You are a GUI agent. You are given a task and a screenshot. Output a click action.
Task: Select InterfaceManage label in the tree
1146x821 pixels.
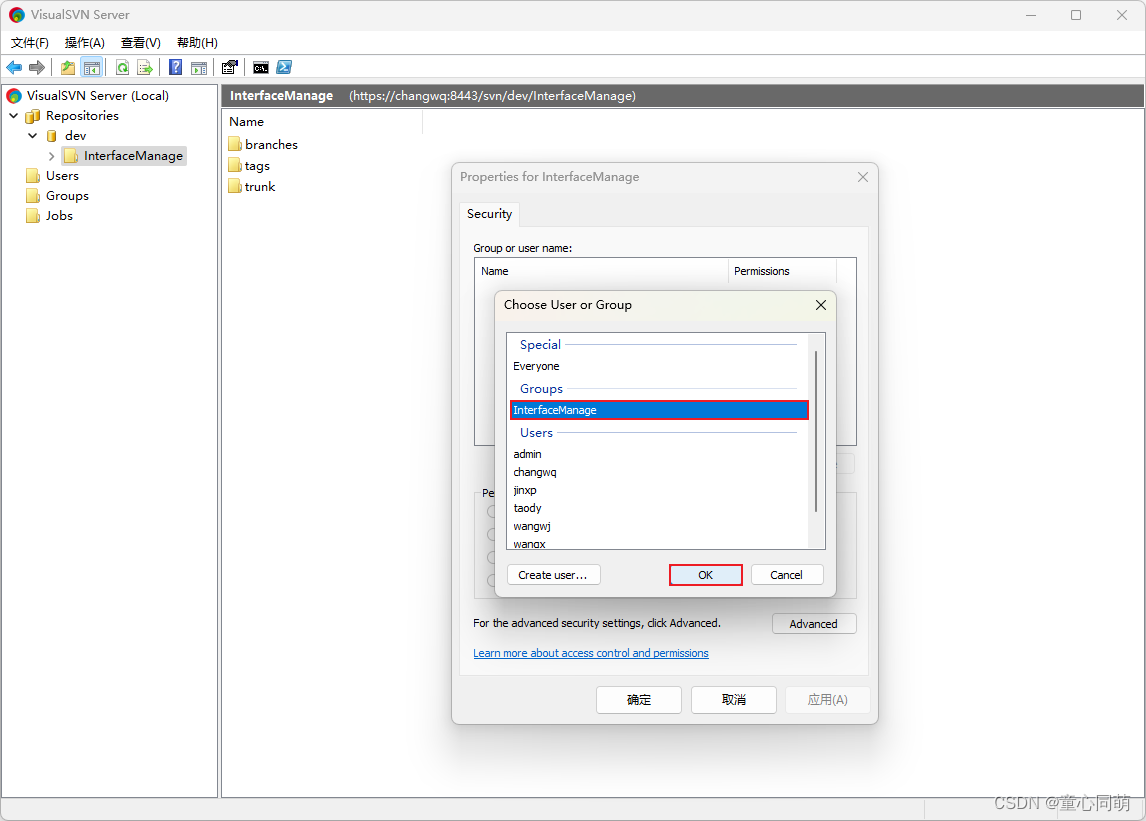pos(133,156)
